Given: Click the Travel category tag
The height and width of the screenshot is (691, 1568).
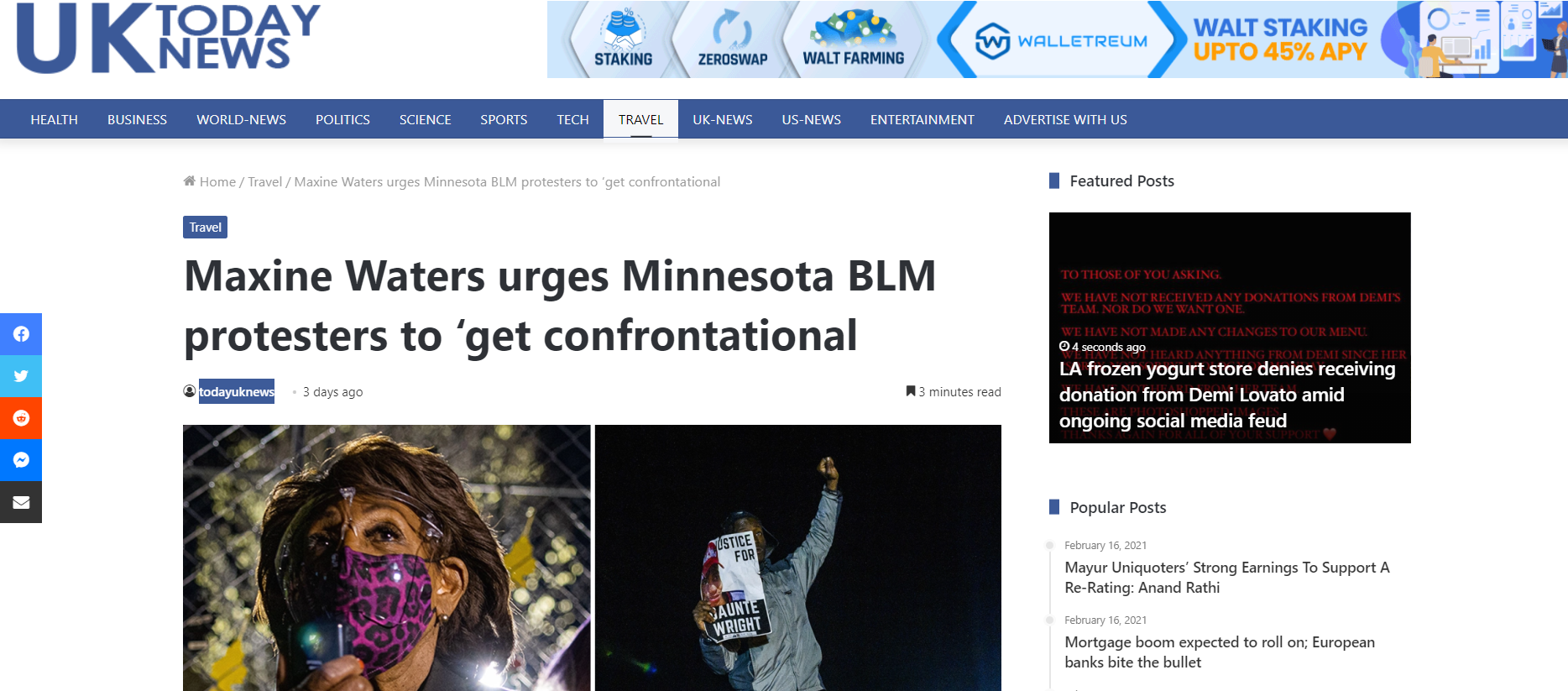Looking at the screenshot, I should (206, 228).
